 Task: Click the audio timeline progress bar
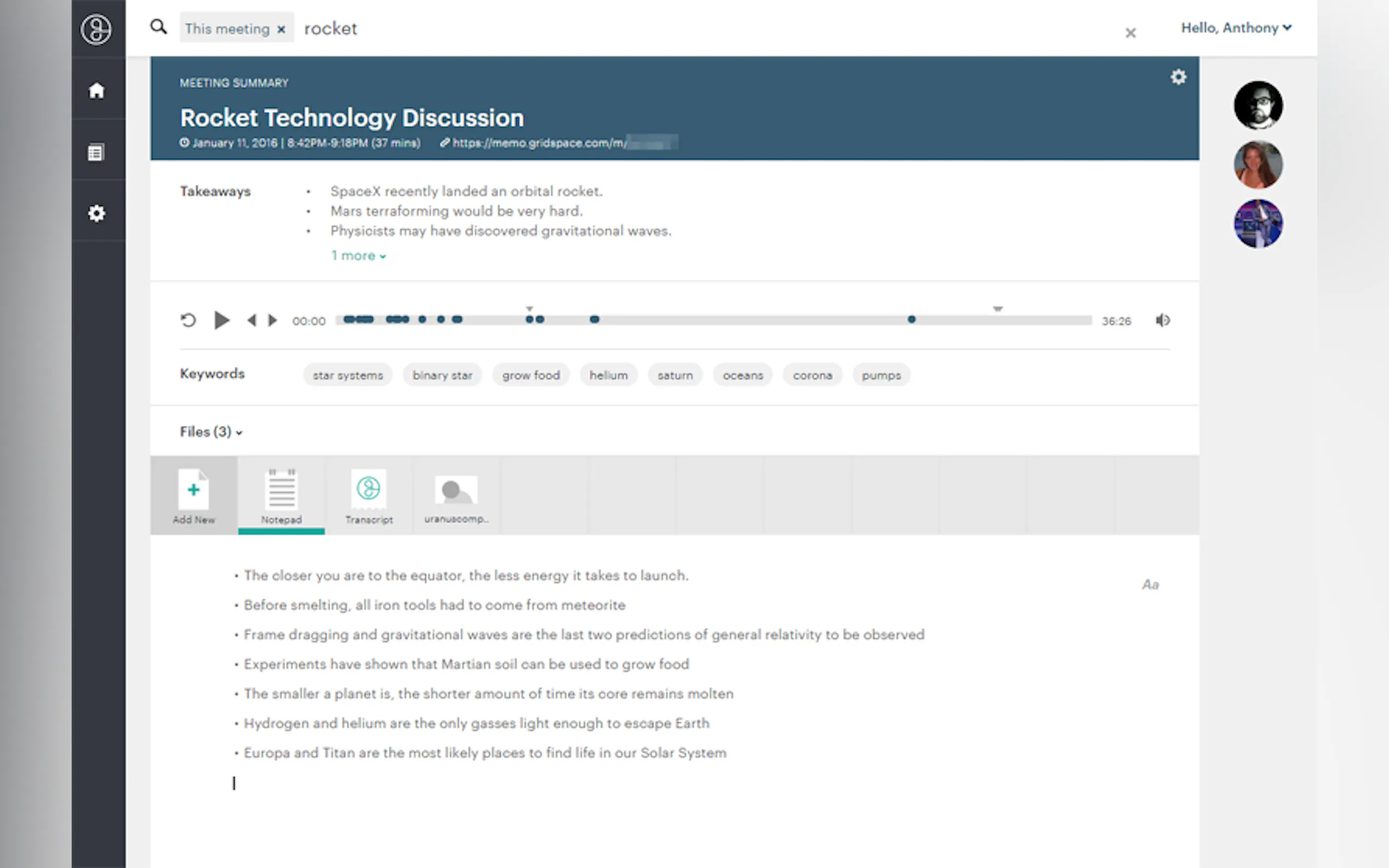[746, 320]
